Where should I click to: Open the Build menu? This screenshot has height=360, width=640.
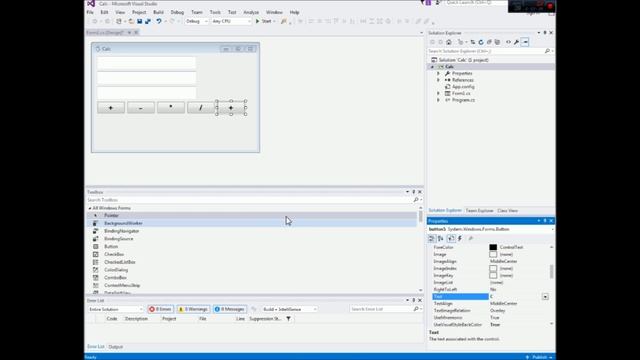[x=158, y=12]
